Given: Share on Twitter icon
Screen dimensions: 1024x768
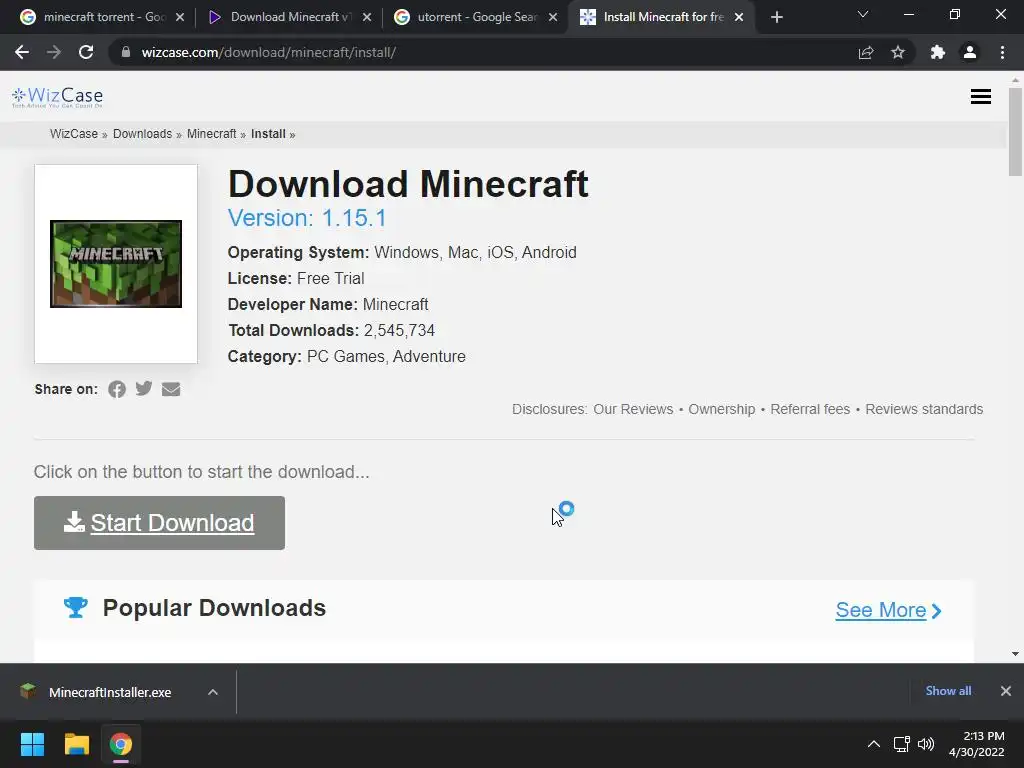Looking at the screenshot, I should [x=144, y=389].
